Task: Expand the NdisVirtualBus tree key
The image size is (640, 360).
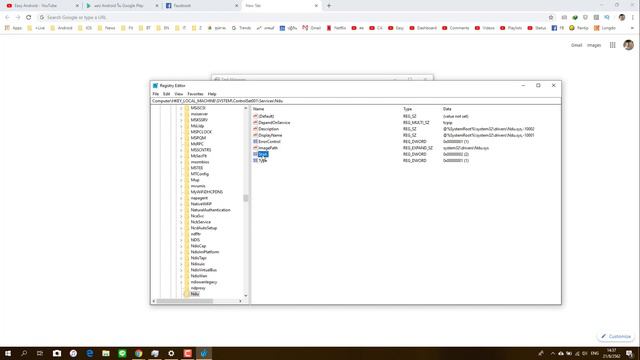Action: tap(181, 270)
